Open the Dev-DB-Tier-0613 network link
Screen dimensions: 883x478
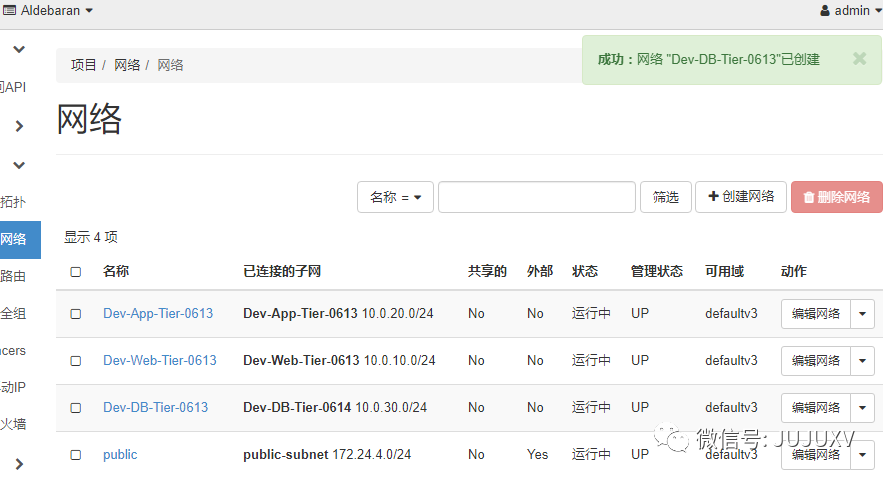tap(155, 407)
